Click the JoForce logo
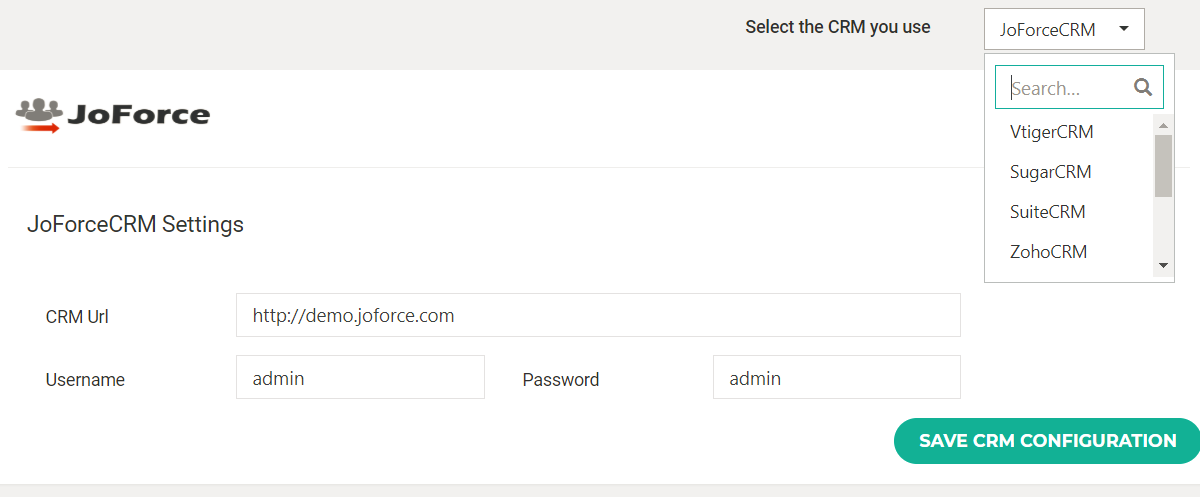The width and height of the screenshot is (1200, 497). (x=113, y=115)
